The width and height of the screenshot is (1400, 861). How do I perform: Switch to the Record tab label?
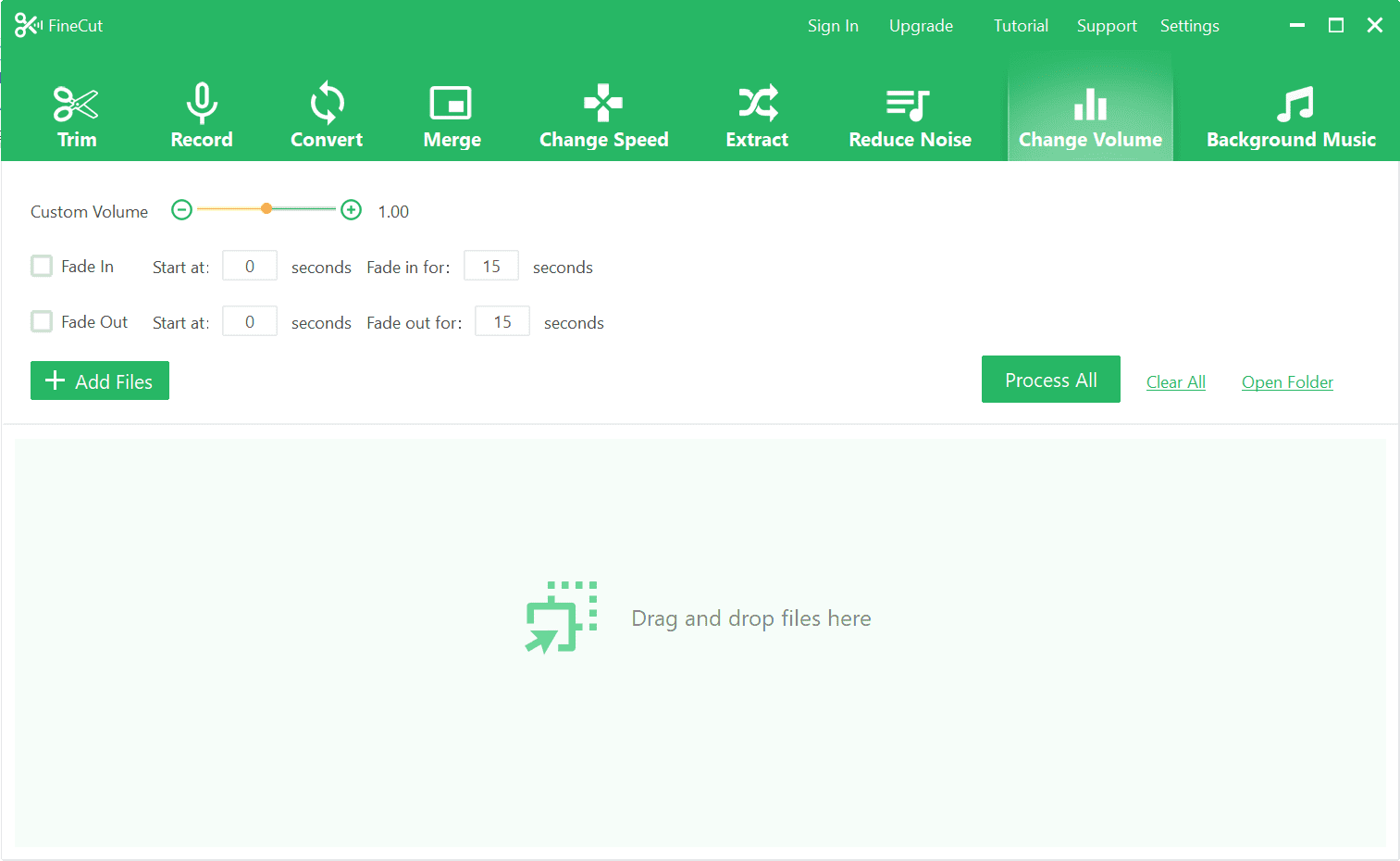pos(202,140)
